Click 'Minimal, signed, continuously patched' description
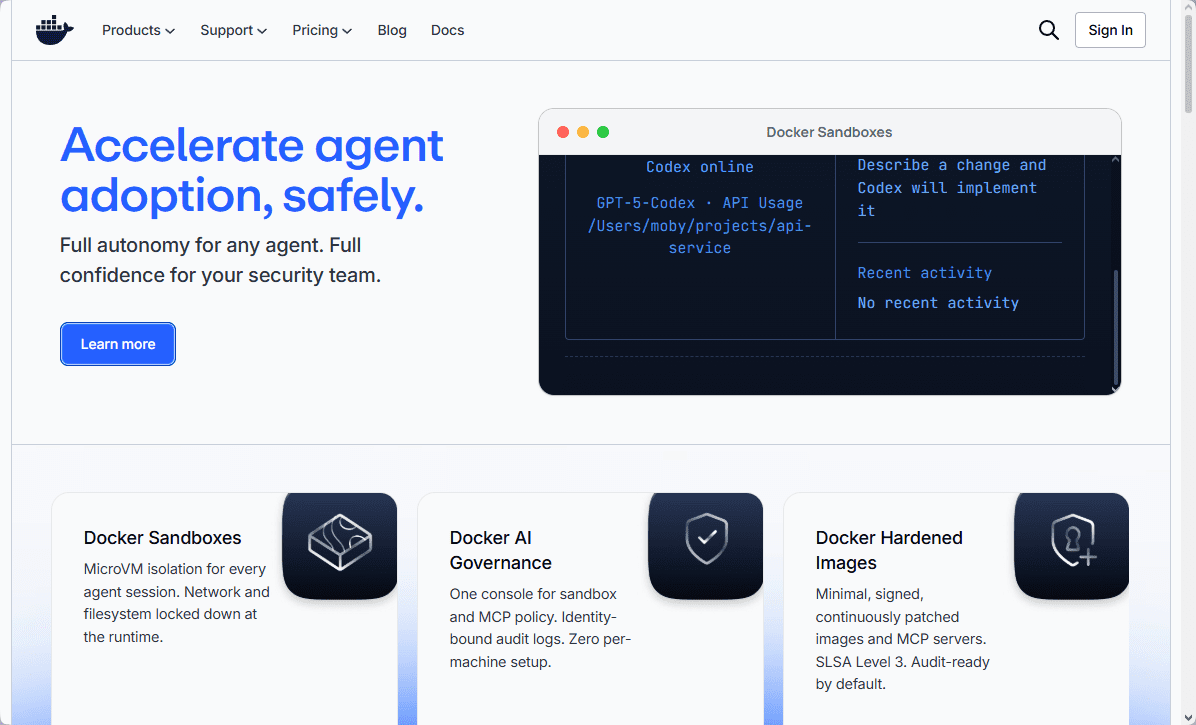Screen dimensions: 1196x725 pyautogui.click(x=902, y=639)
